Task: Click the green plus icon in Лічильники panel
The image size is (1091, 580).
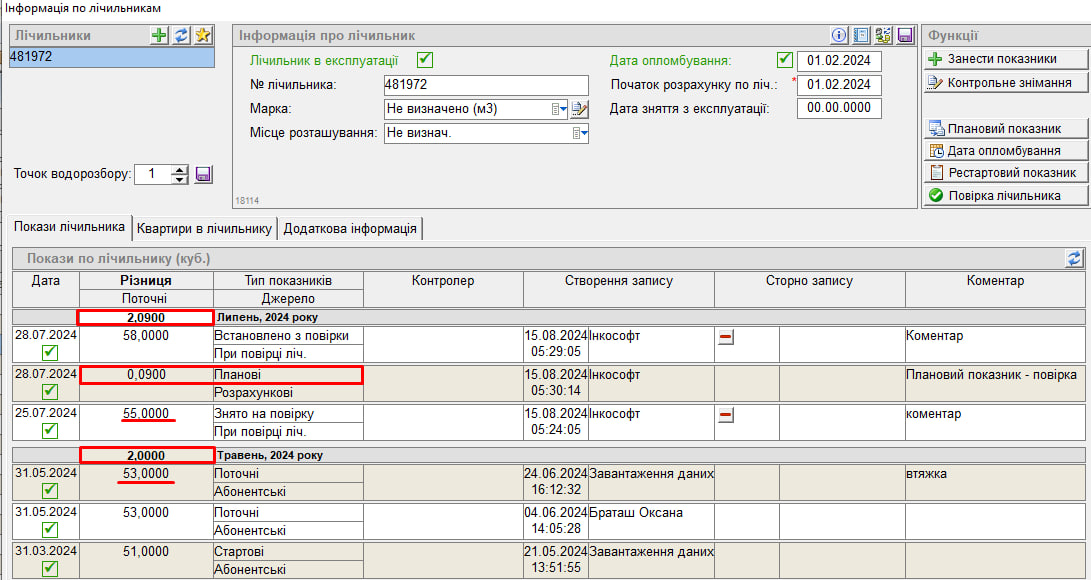Action: (159, 35)
